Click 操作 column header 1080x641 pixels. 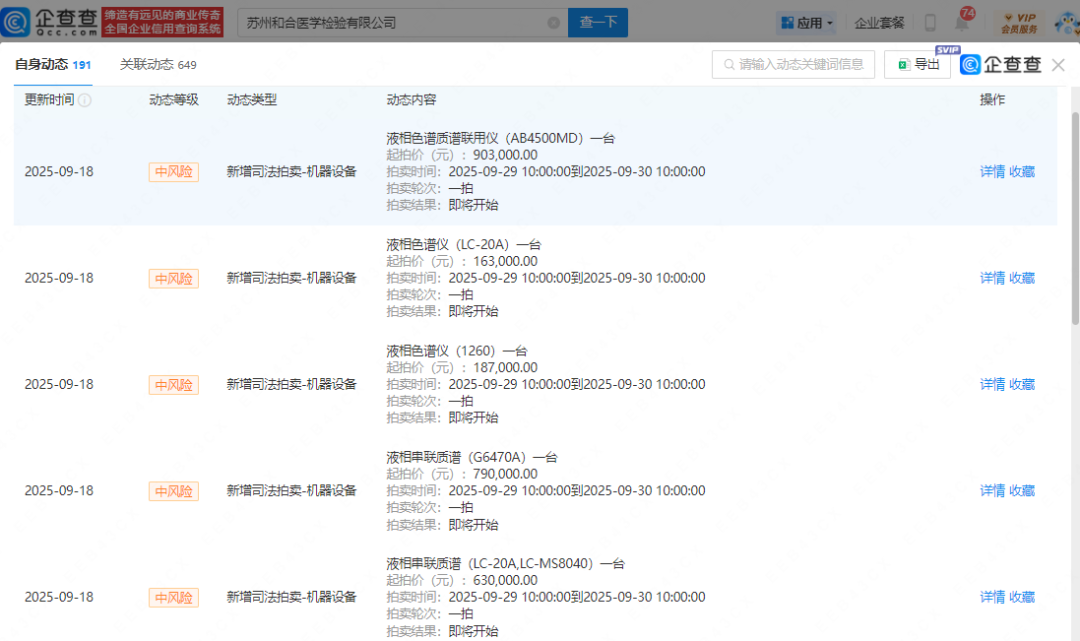coord(993,100)
